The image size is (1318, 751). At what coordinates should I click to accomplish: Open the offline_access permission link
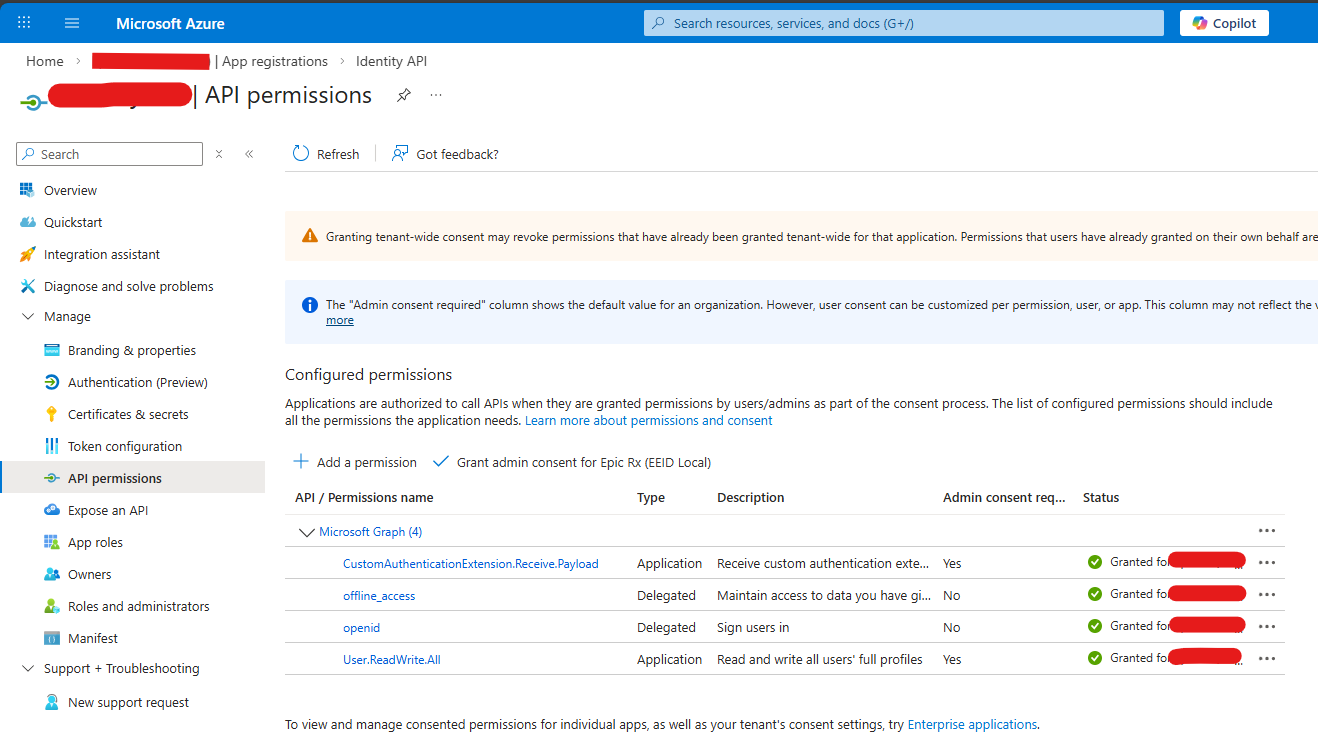point(379,596)
